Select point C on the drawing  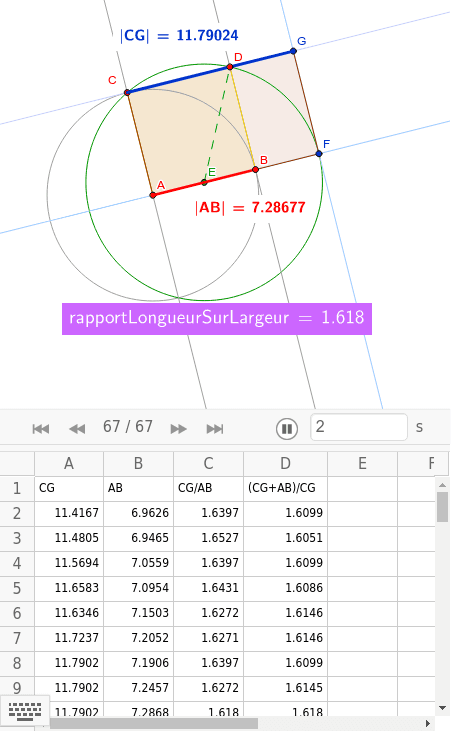tap(127, 93)
